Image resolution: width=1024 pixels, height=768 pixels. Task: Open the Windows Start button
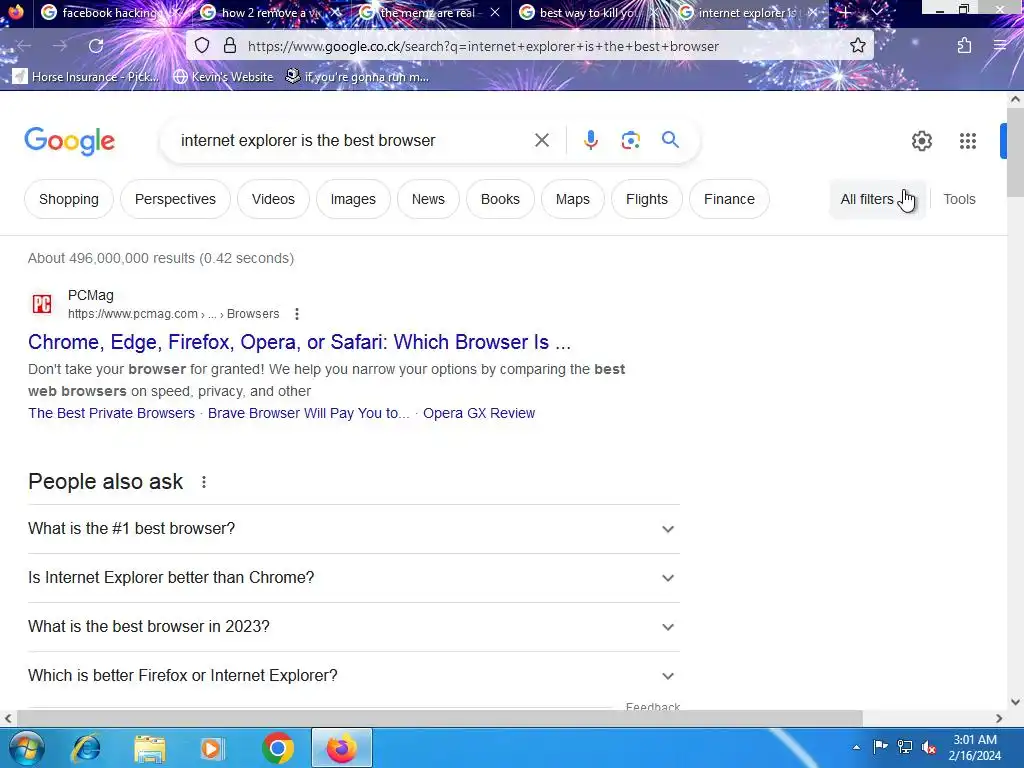pyautogui.click(x=26, y=748)
